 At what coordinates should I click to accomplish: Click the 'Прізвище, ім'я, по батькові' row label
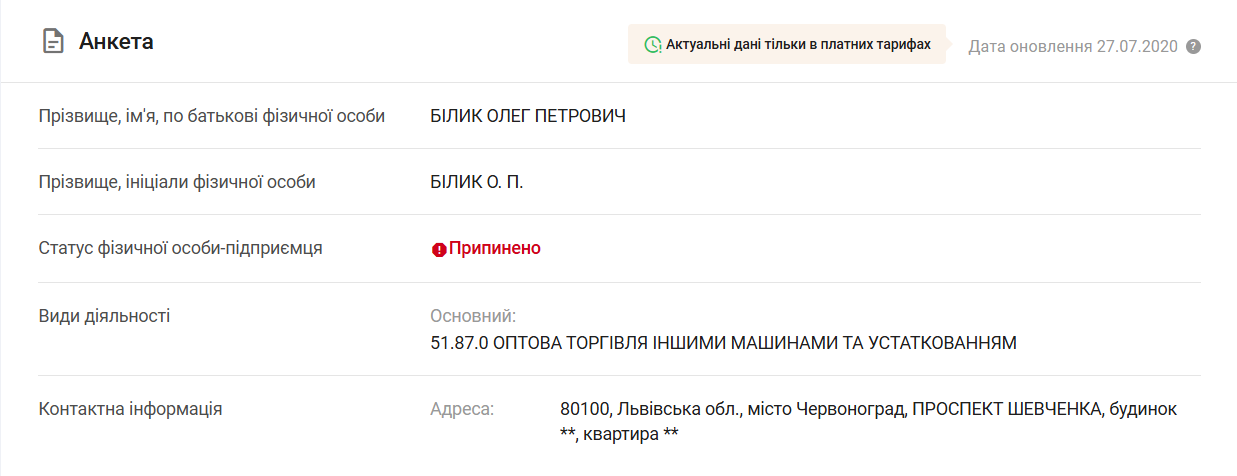pos(211,116)
